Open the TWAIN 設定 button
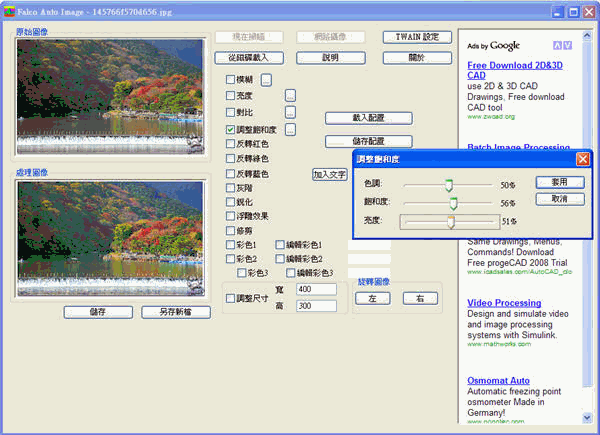600x435 pixels. [x=417, y=37]
